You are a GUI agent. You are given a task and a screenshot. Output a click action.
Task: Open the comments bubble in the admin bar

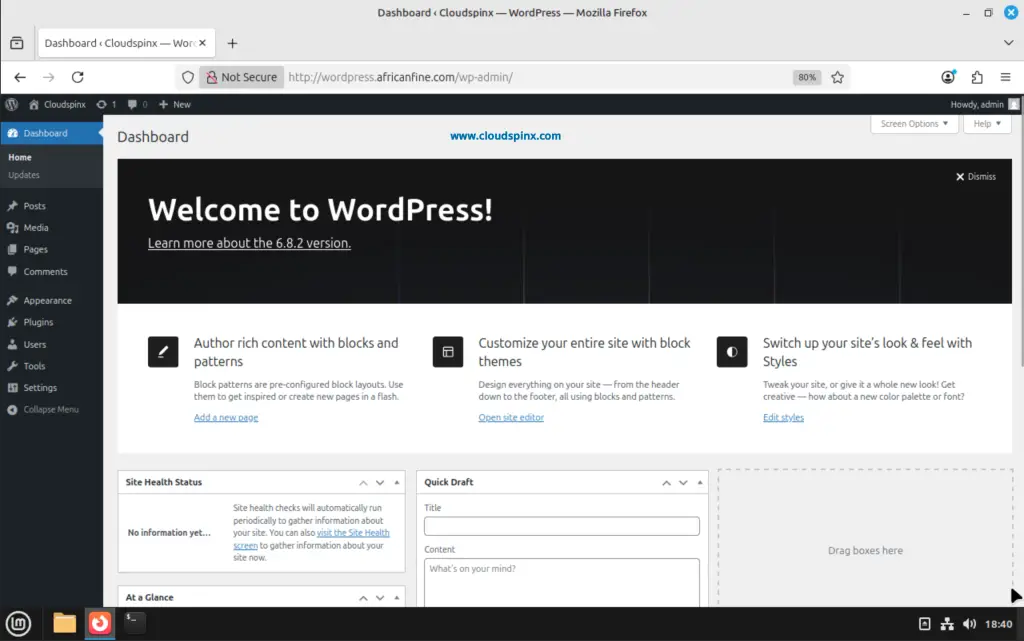135,104
